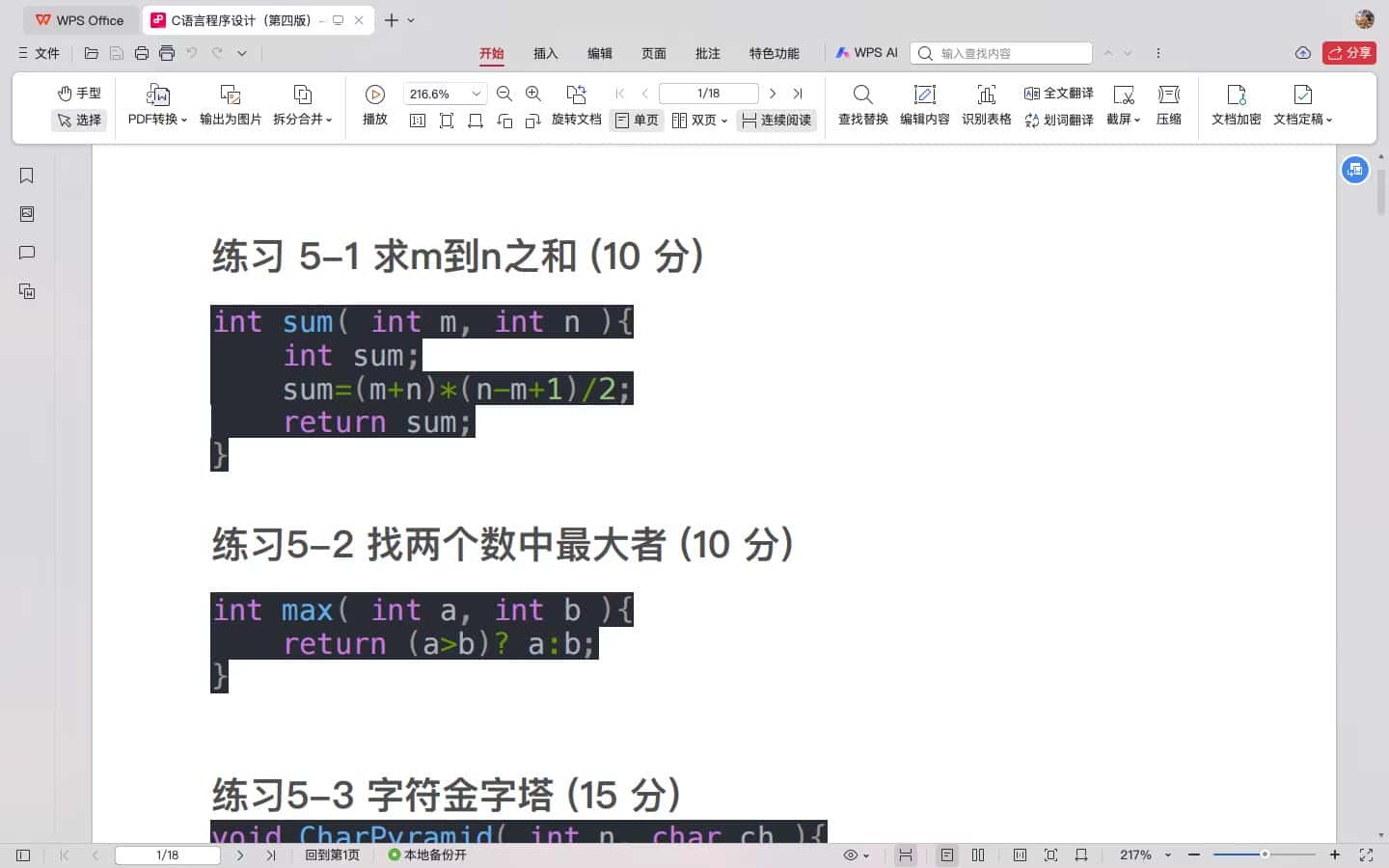Go to next page in ribbon
The width and height of the screenshot is (1389, 868).
coord(773,94)
